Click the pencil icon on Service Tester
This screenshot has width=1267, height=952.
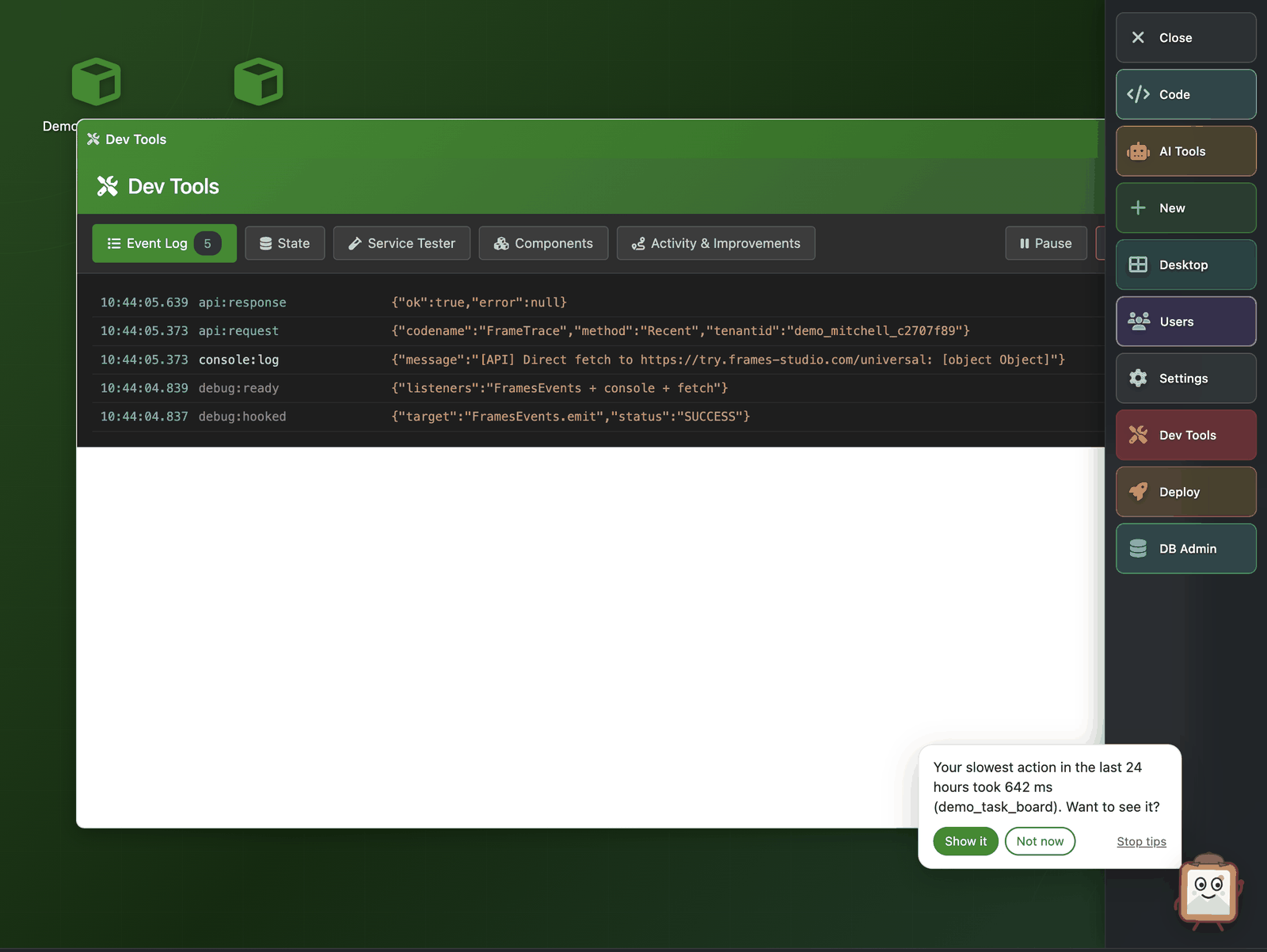[355, 243]
